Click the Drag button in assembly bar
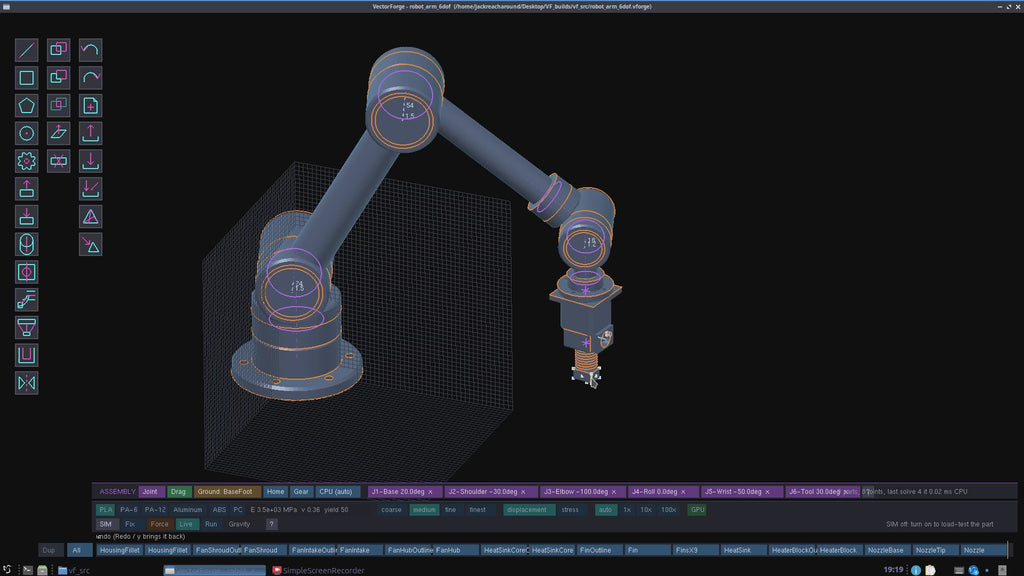The image size is (1024, 576). pyautogui.click(x=178, y=491)
